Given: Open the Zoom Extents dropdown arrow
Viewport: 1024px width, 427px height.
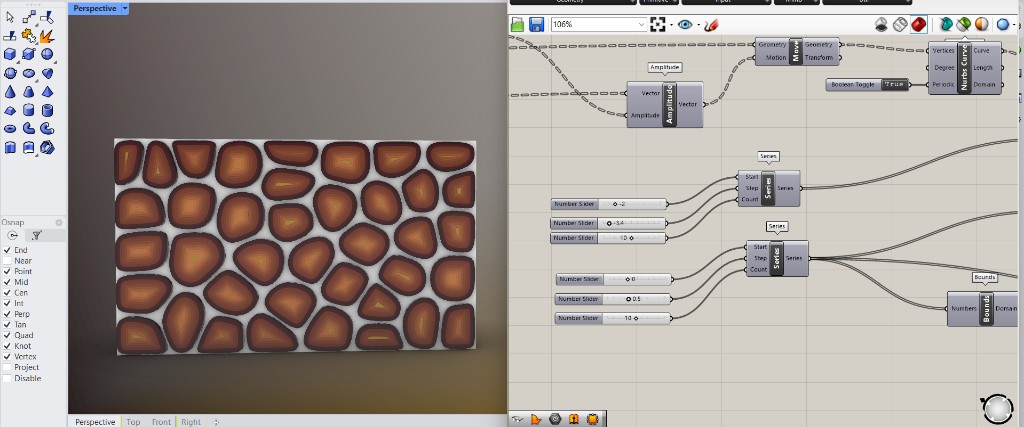Looking at the screenshot, I should [670, 25].
